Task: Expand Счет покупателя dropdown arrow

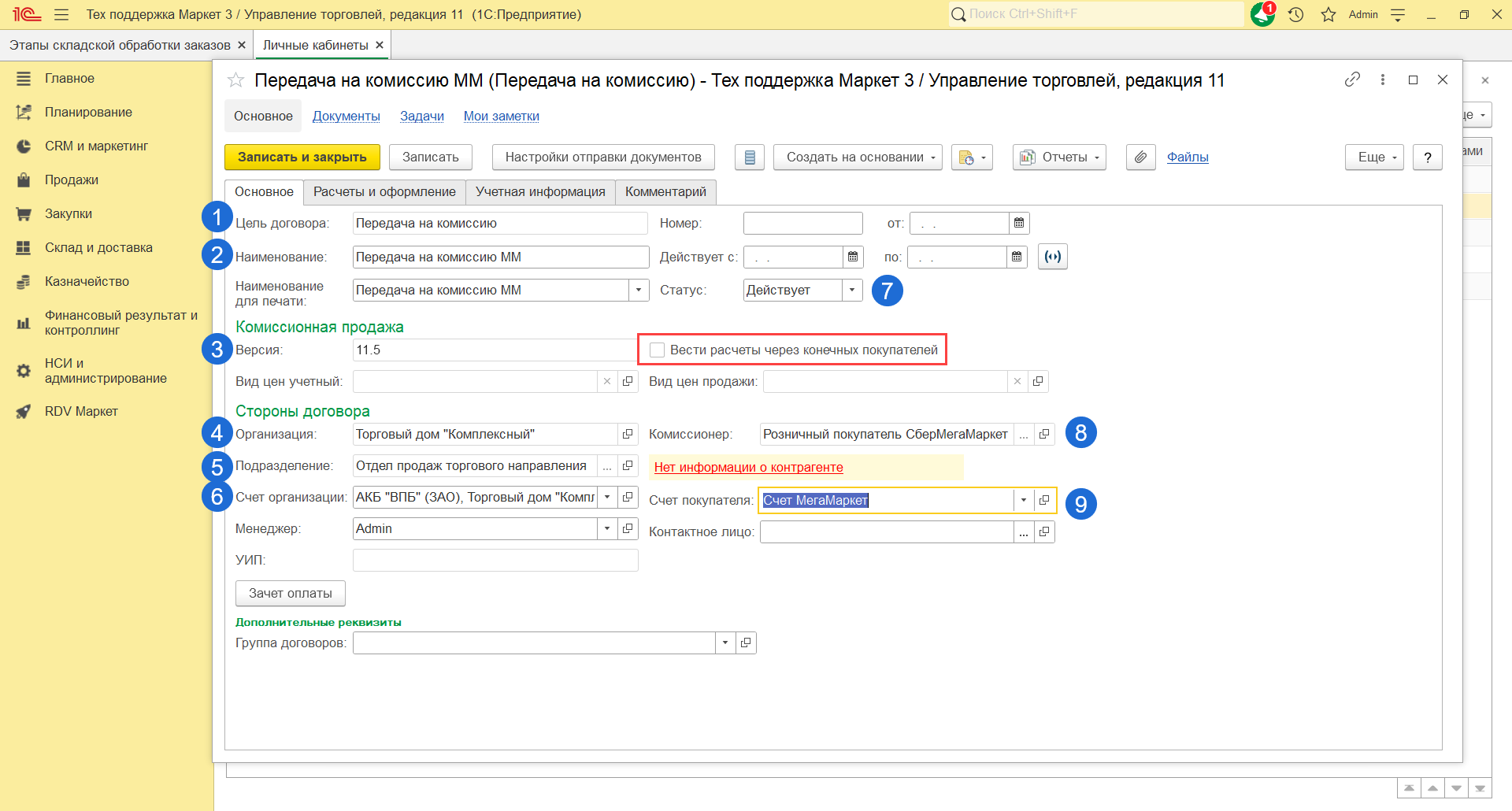Action: pos(1024,501)
